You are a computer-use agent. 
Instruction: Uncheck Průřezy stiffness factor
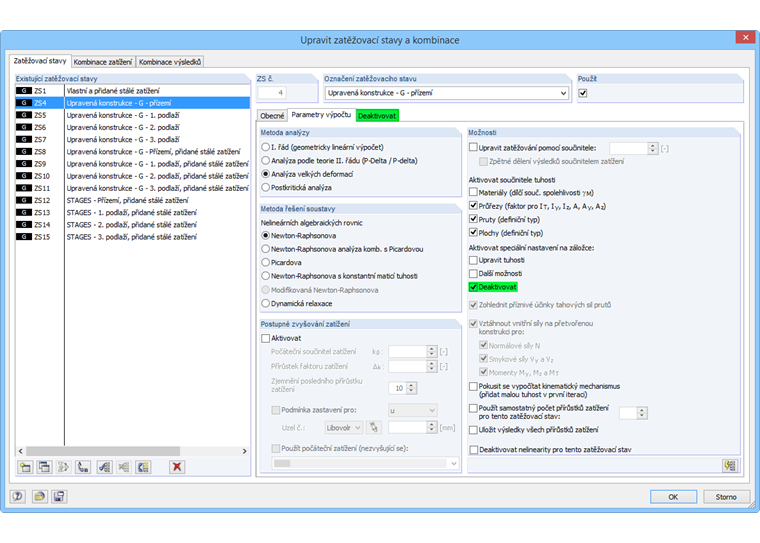coord(474,206)
